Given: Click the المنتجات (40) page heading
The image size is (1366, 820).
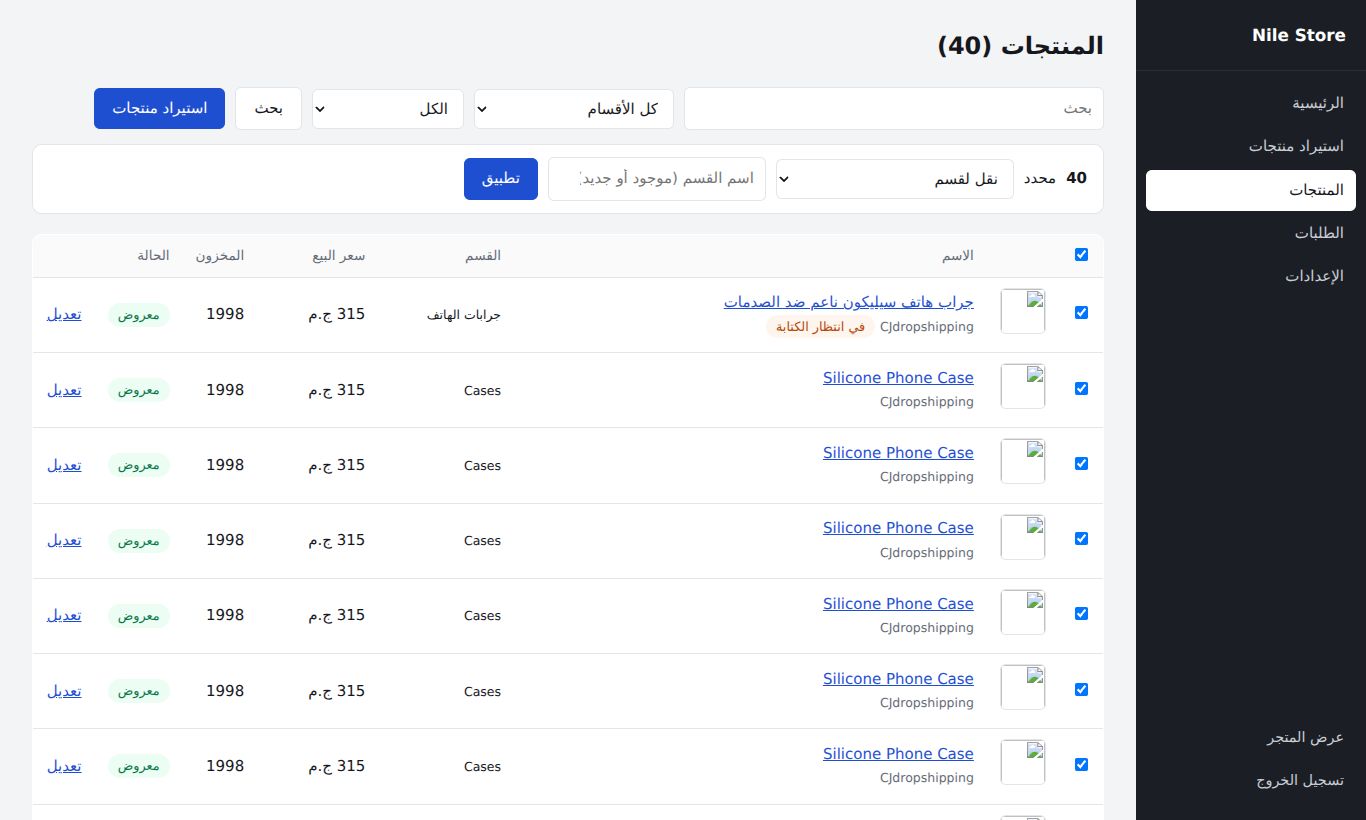Looking at the screenshot, I should (1021, 46).
